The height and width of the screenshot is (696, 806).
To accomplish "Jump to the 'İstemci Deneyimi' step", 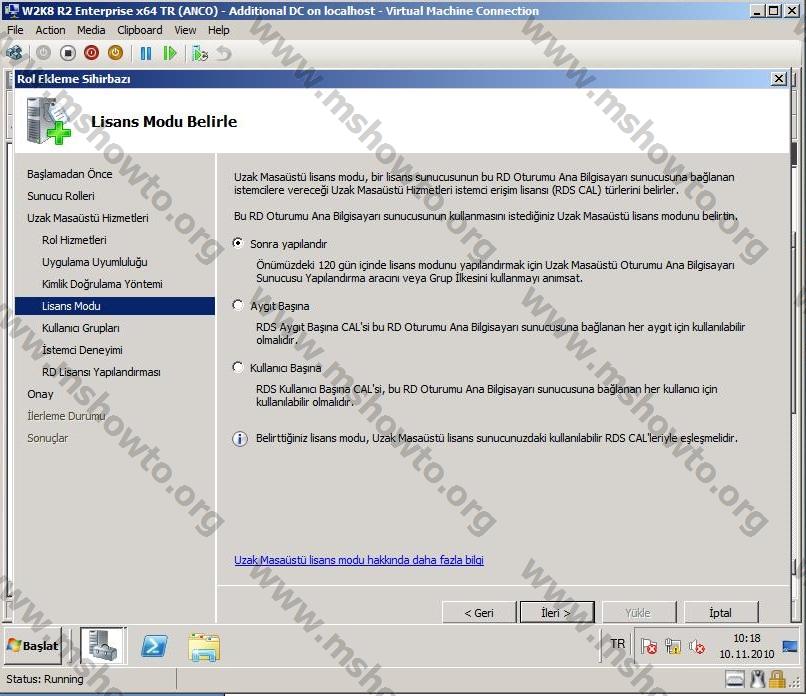I will point(82,350).
